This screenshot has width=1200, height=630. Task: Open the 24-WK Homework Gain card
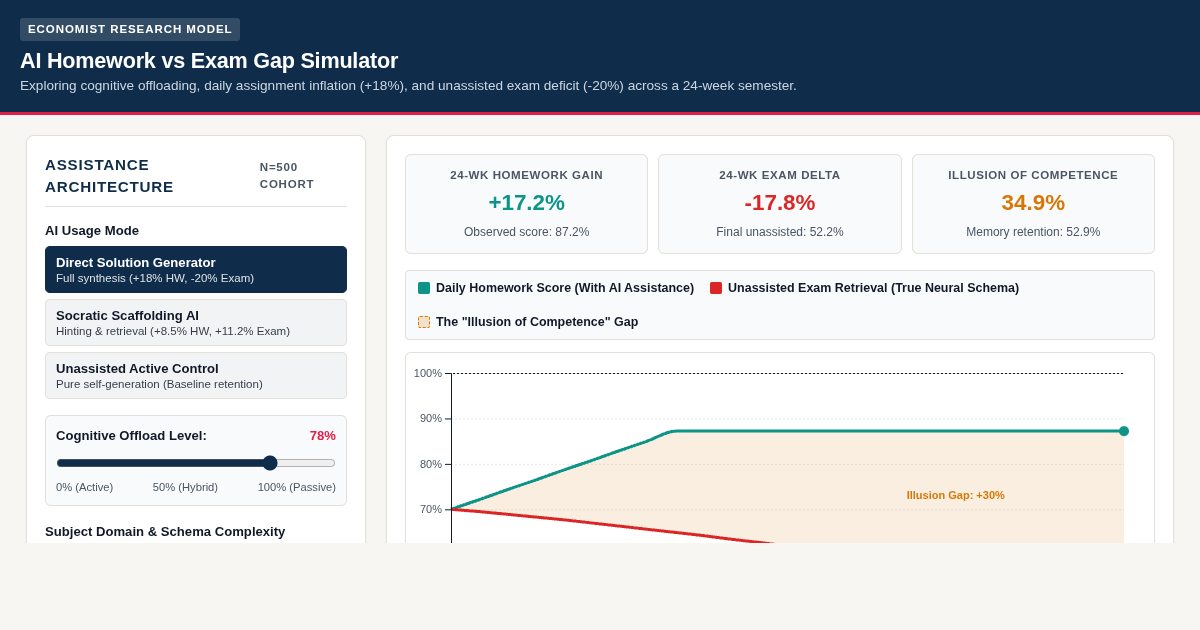click(527, 204)
